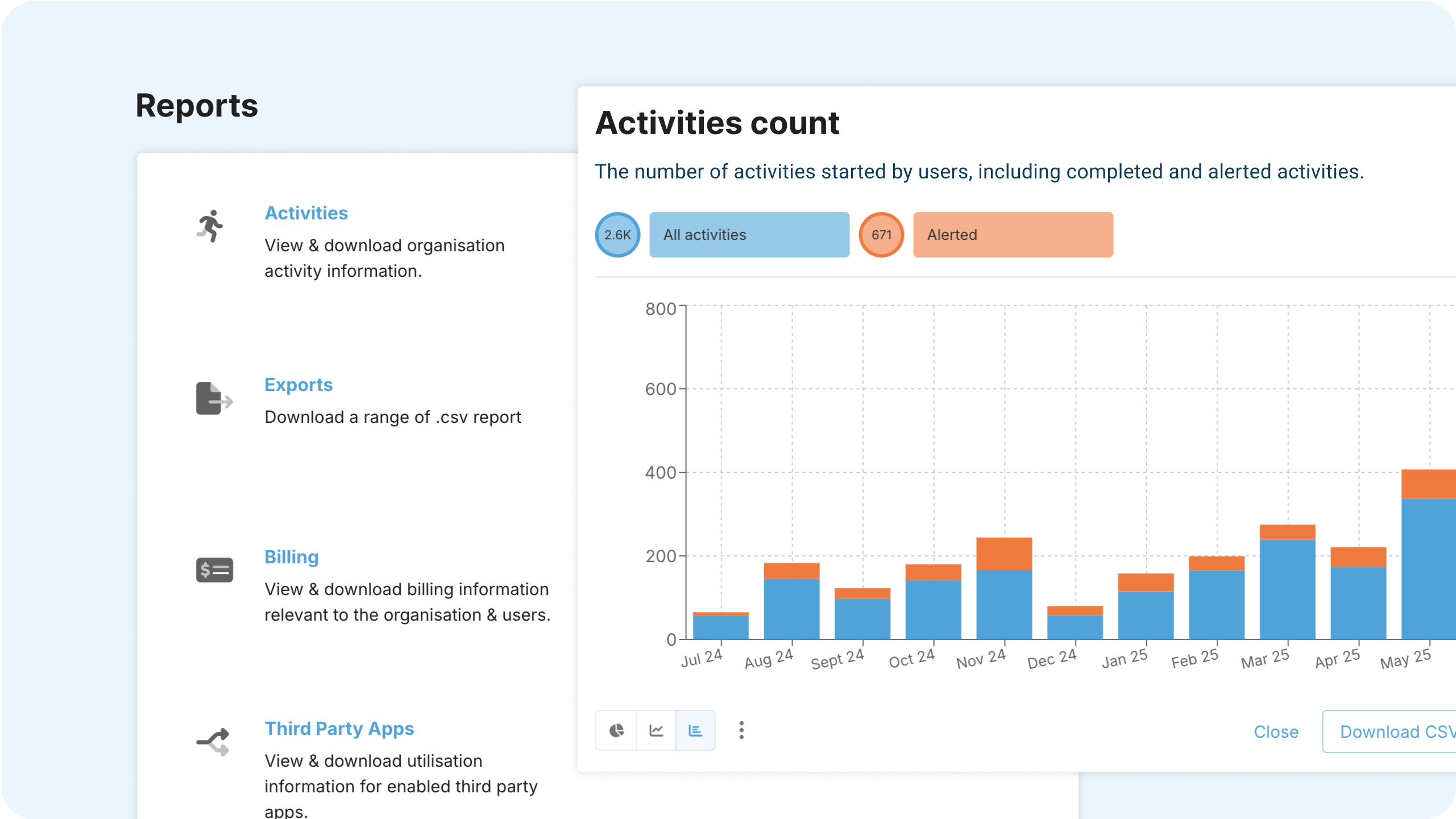Toggle the All activities series filter

(x=749, y=235)
